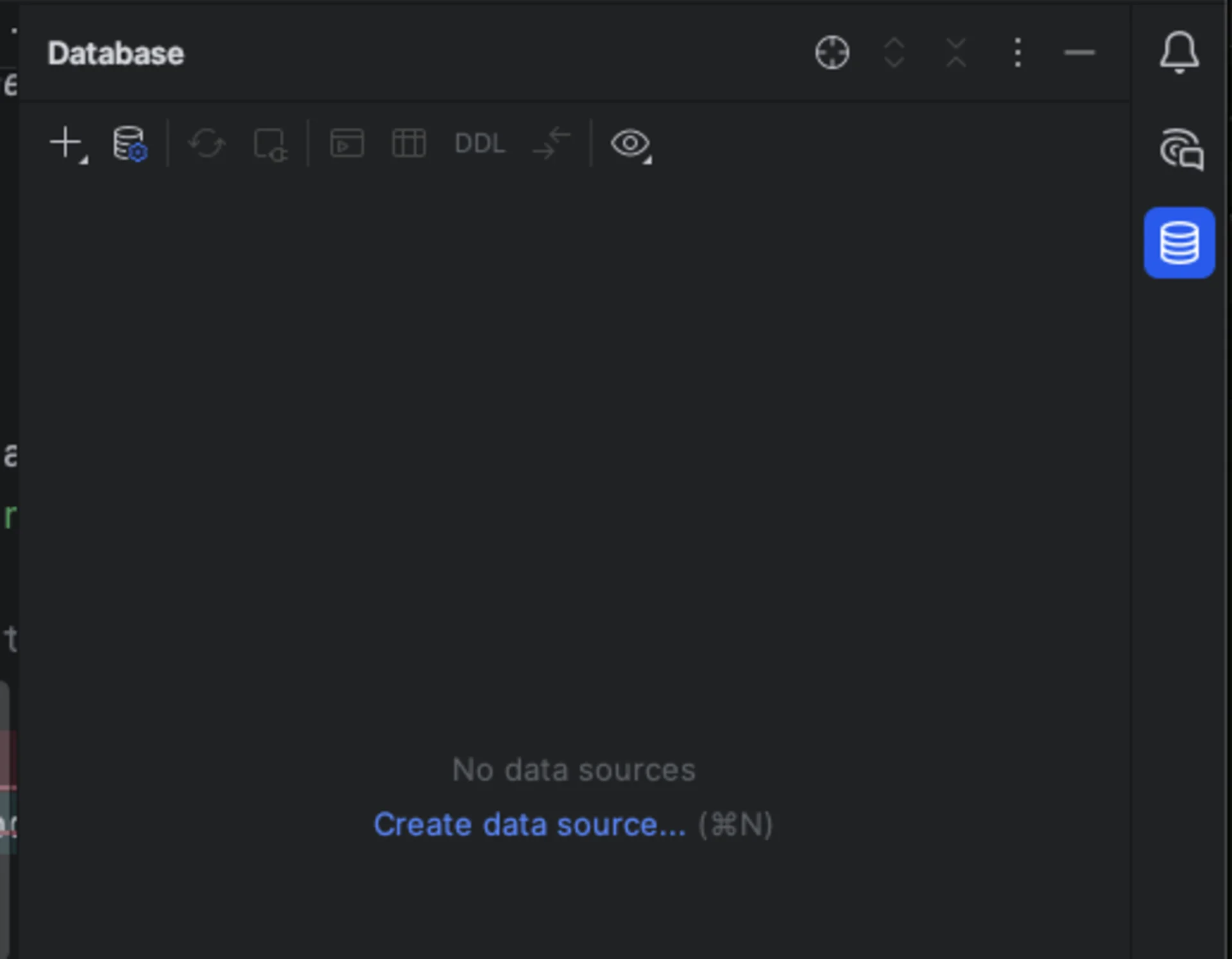
Task: Expand all with the chevrons icon
Action: coord(894,53)
